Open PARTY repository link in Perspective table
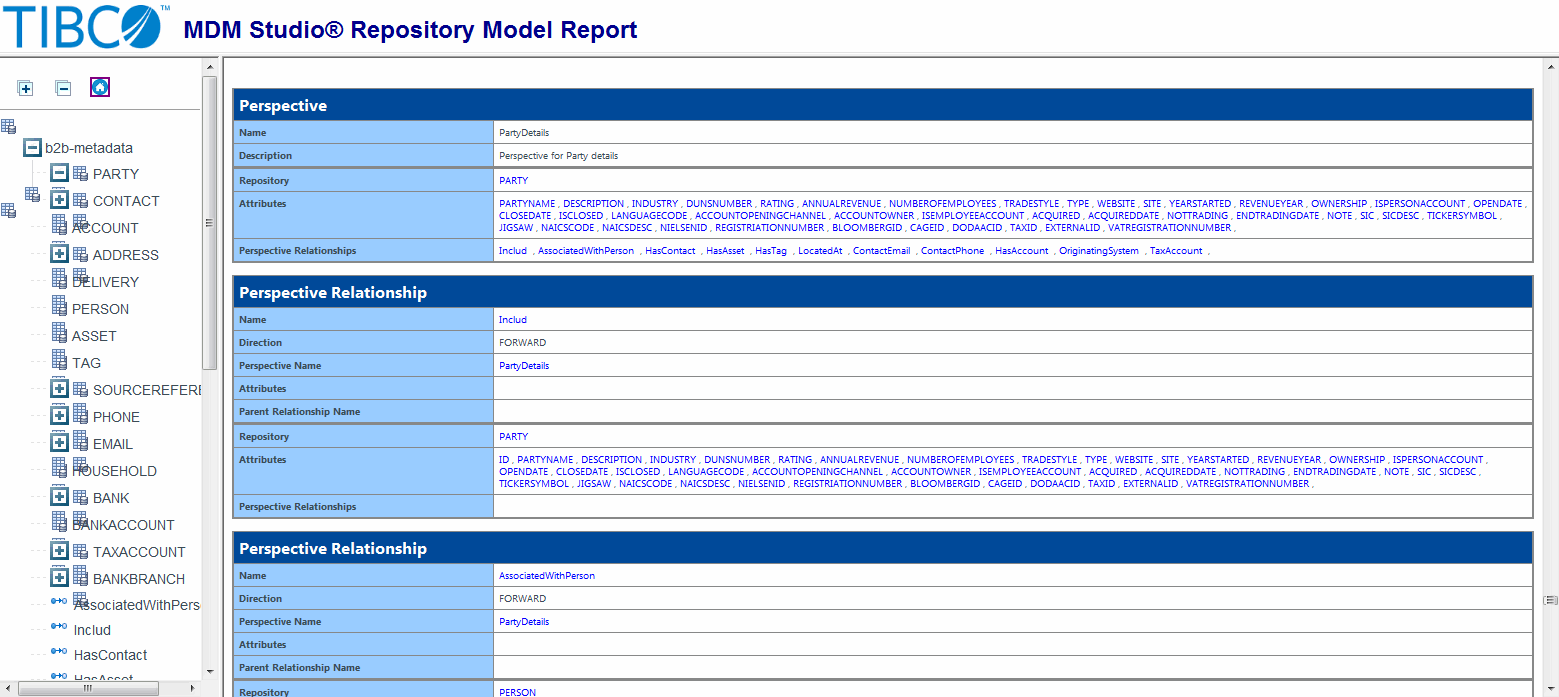This screenshot has height=697, width=1559. pos(513,181)
